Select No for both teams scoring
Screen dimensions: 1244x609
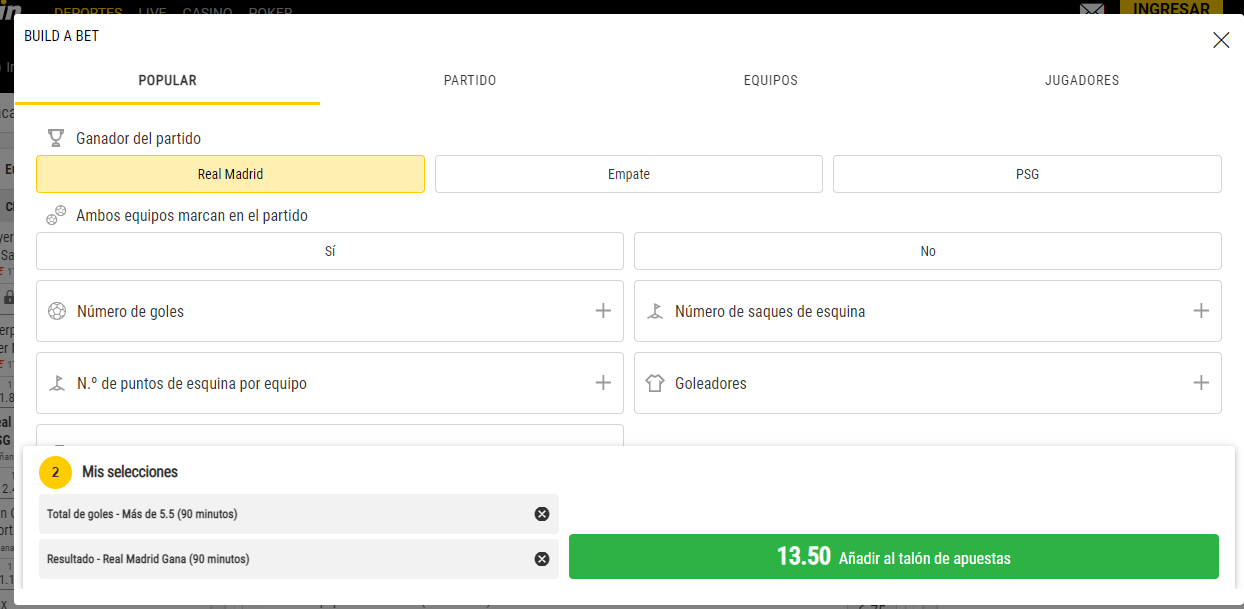tap(928, 251)
